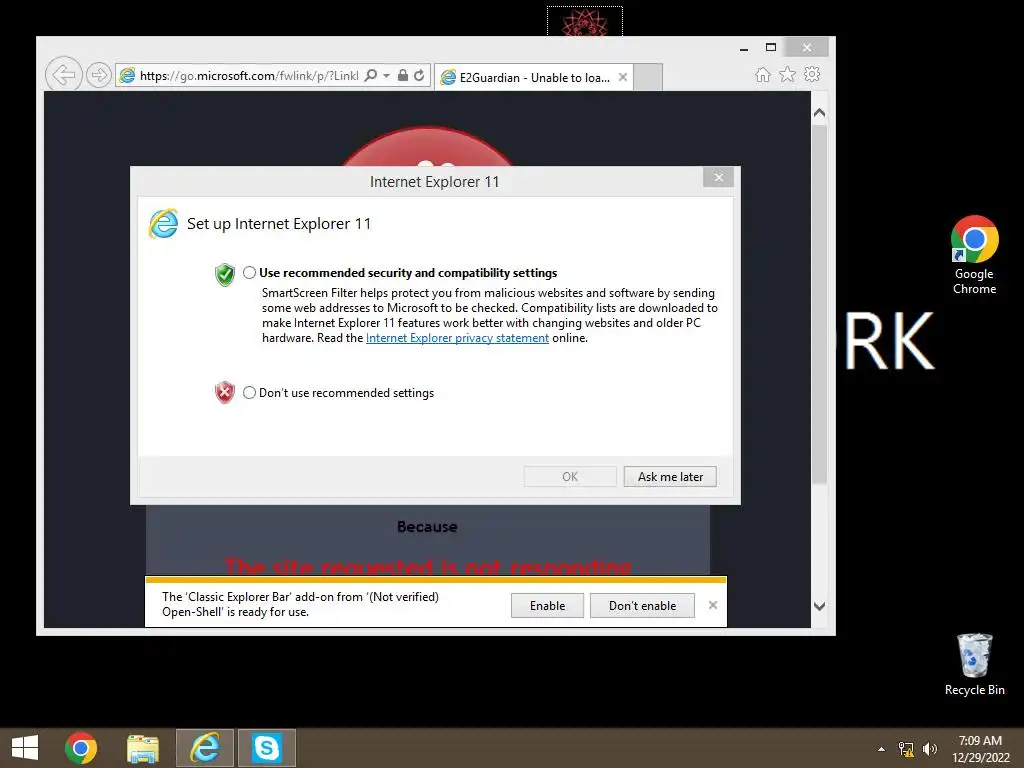Open a new tab with the blank tab button
The width and height of the screenshot is (1024, 768).
coord(648,78)
